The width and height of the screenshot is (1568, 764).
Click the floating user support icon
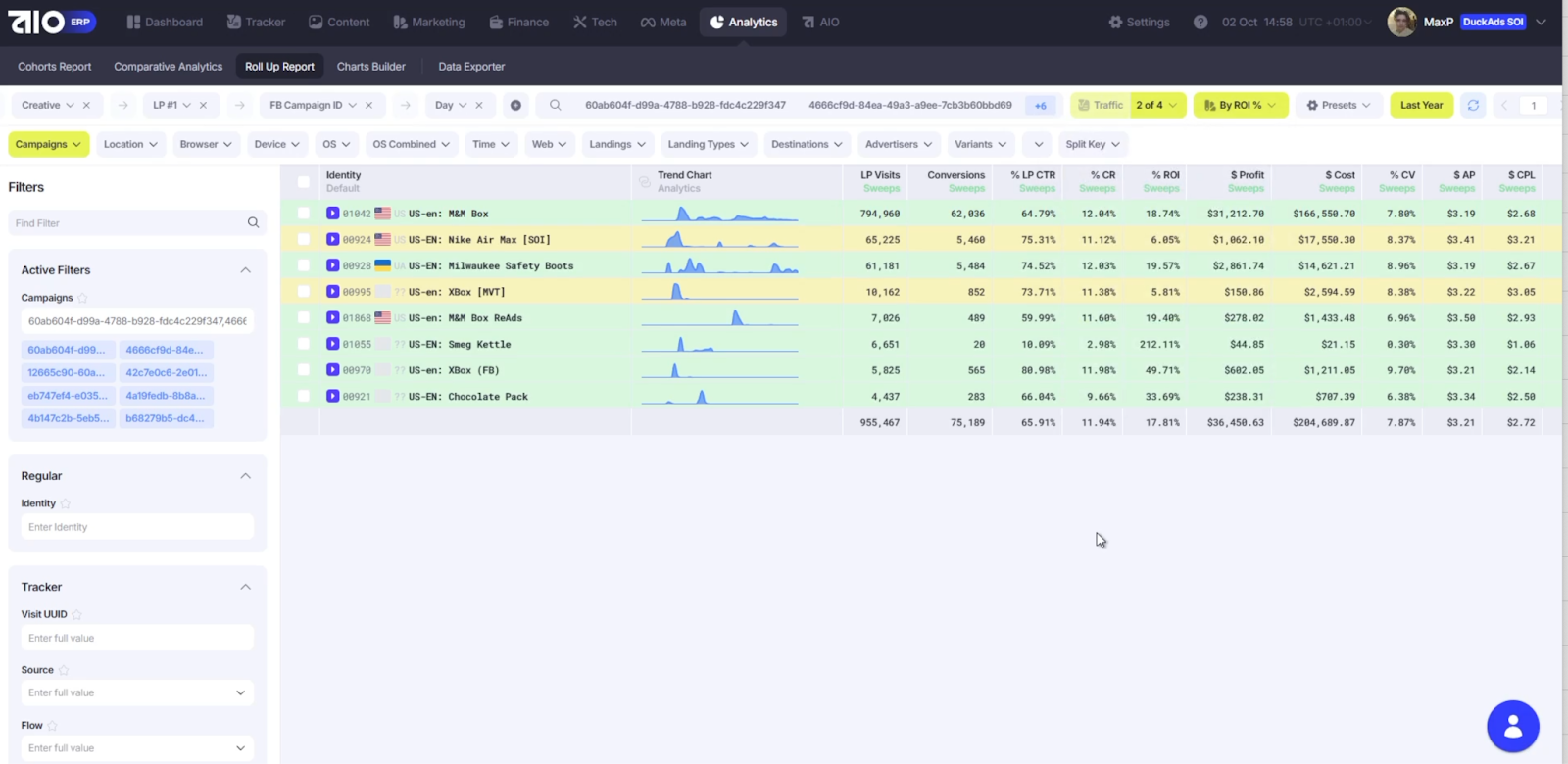[x=1512, y=726]
